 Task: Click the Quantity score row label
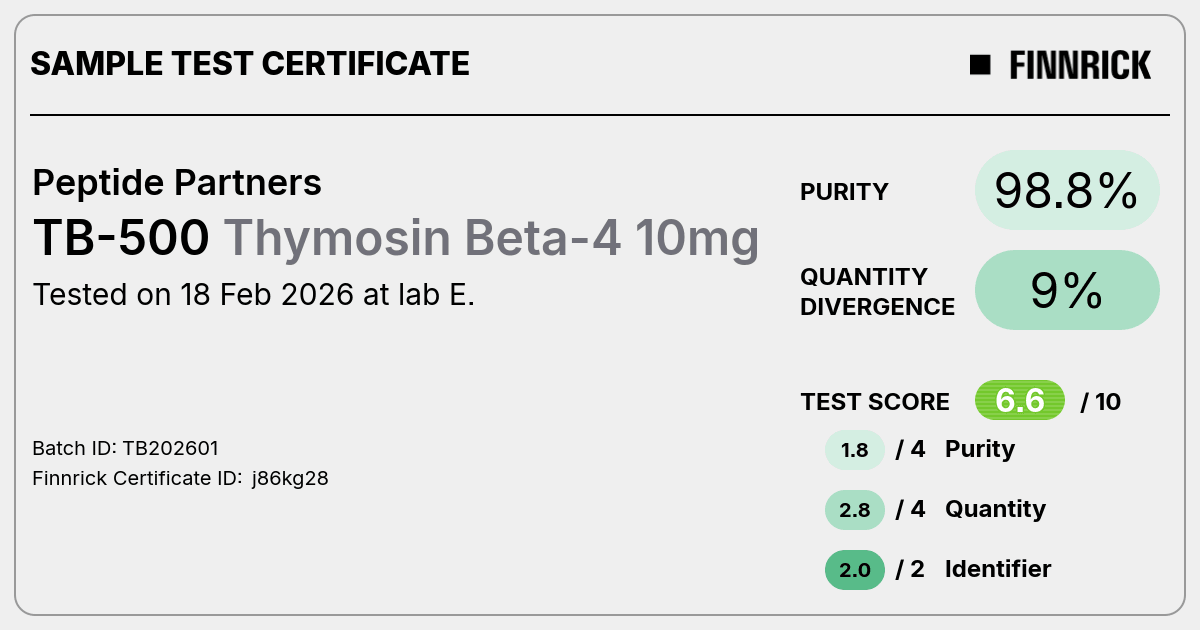click(995, 510)
